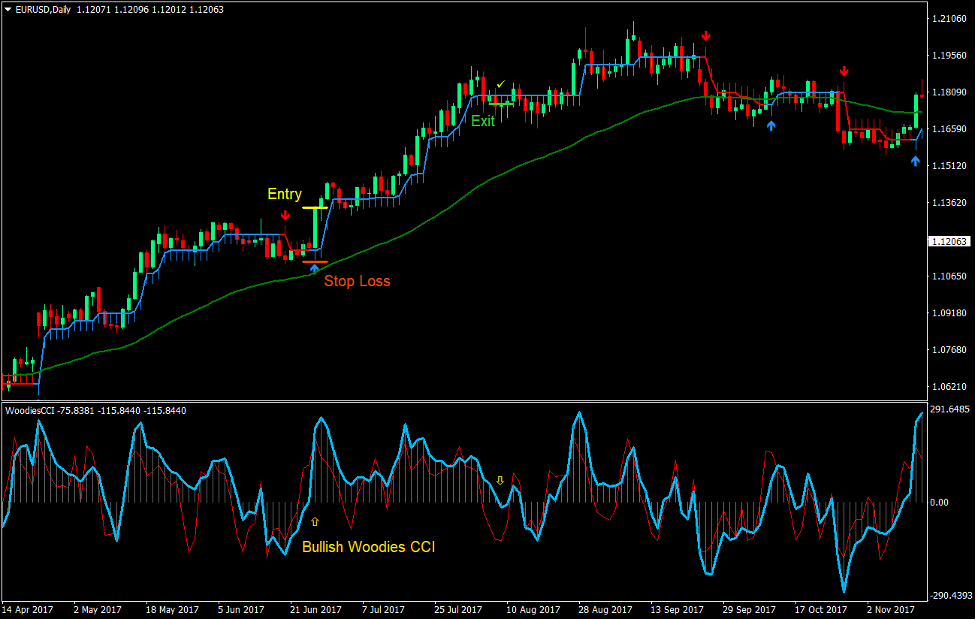Click the yellow down arrow in the CCI panel near 10 Aug
The height and width of the screenshot is (620, 977).
(x=499, y=482)
